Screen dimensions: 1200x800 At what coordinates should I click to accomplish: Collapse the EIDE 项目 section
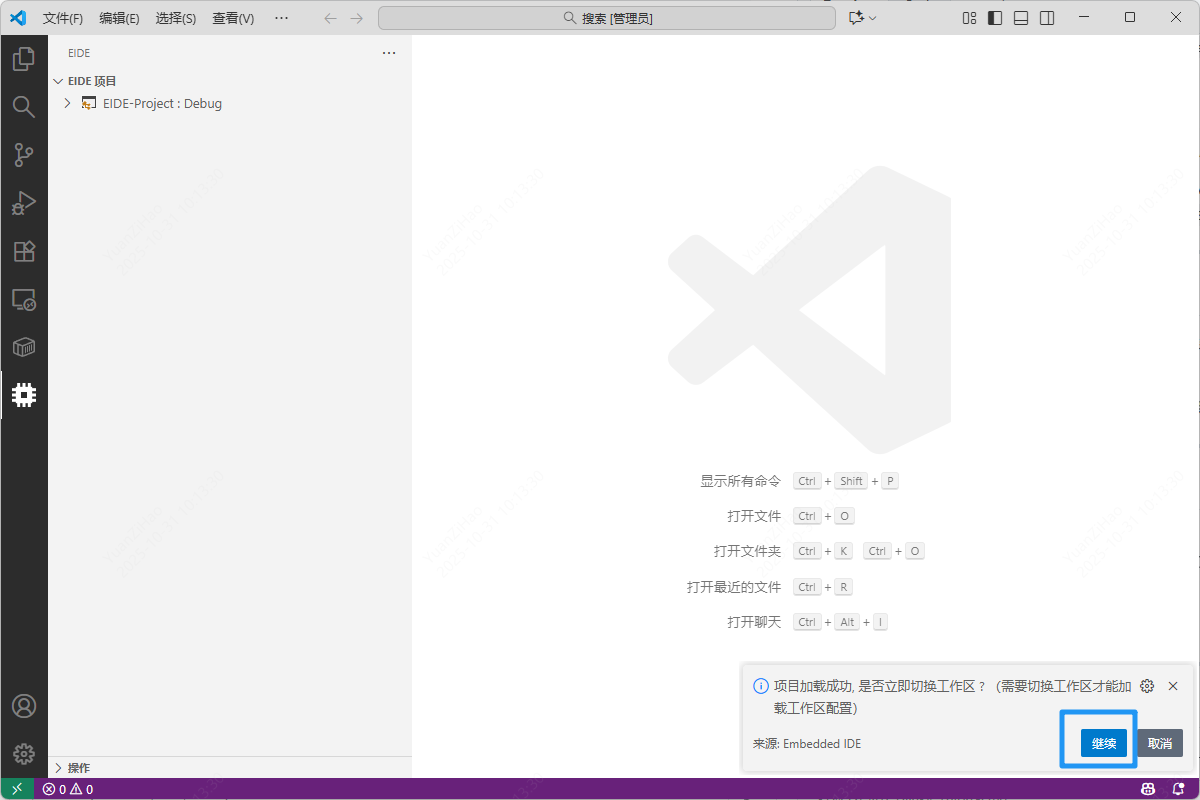click(x=59, y=81)
